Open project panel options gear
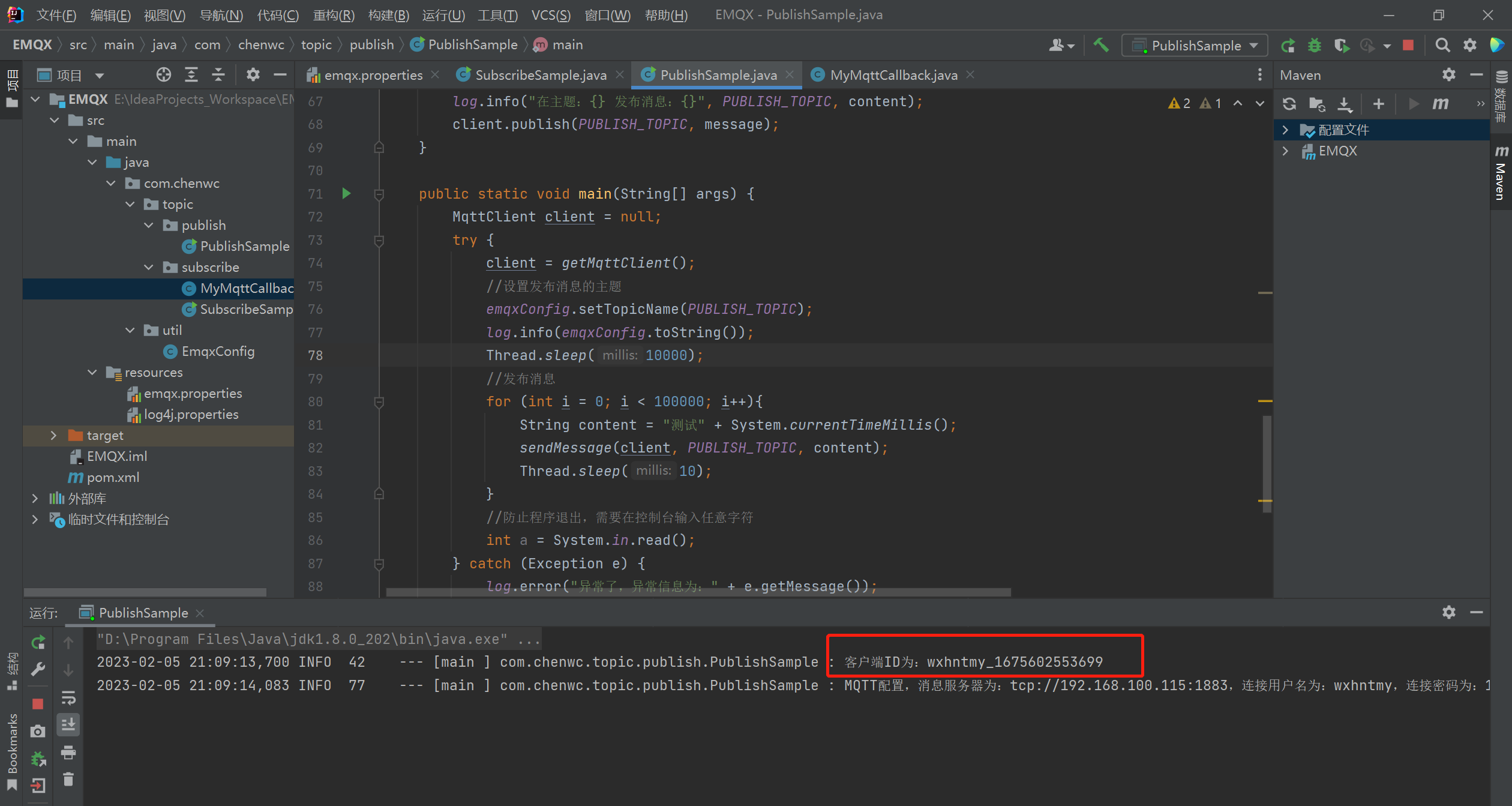Image resolution: width=1512 pixels, height=806 pixels. pyautogui.click(x=253, y=74)
